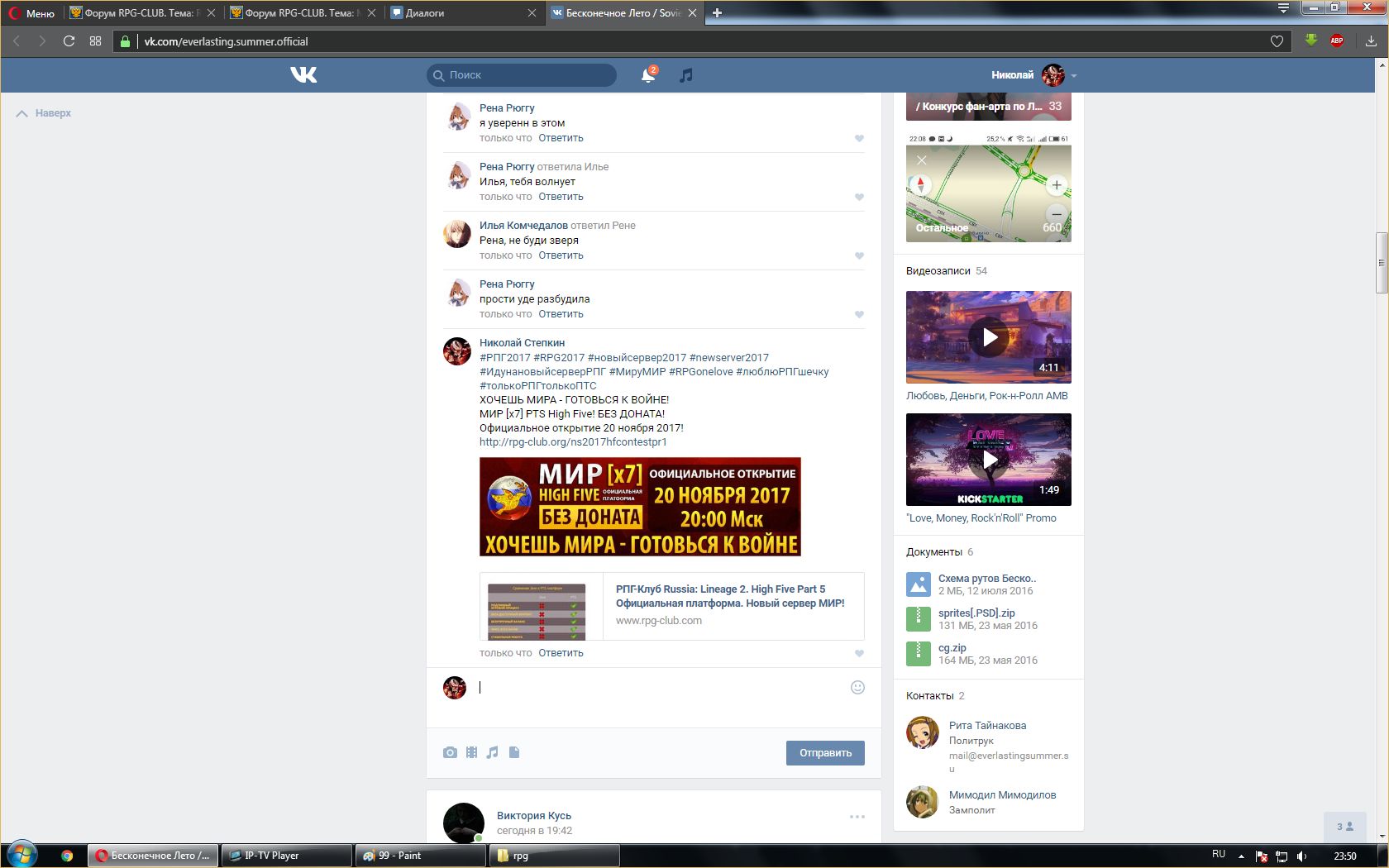Close the Диалоги tab
Screen dimensions: 1389x868
(x=531, y=12)
